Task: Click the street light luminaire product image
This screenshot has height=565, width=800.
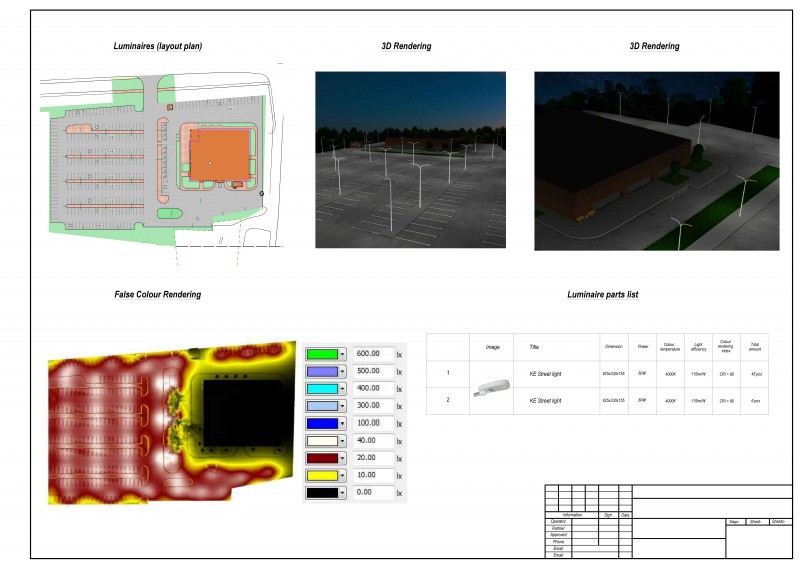Action: [x=491, y=388]
